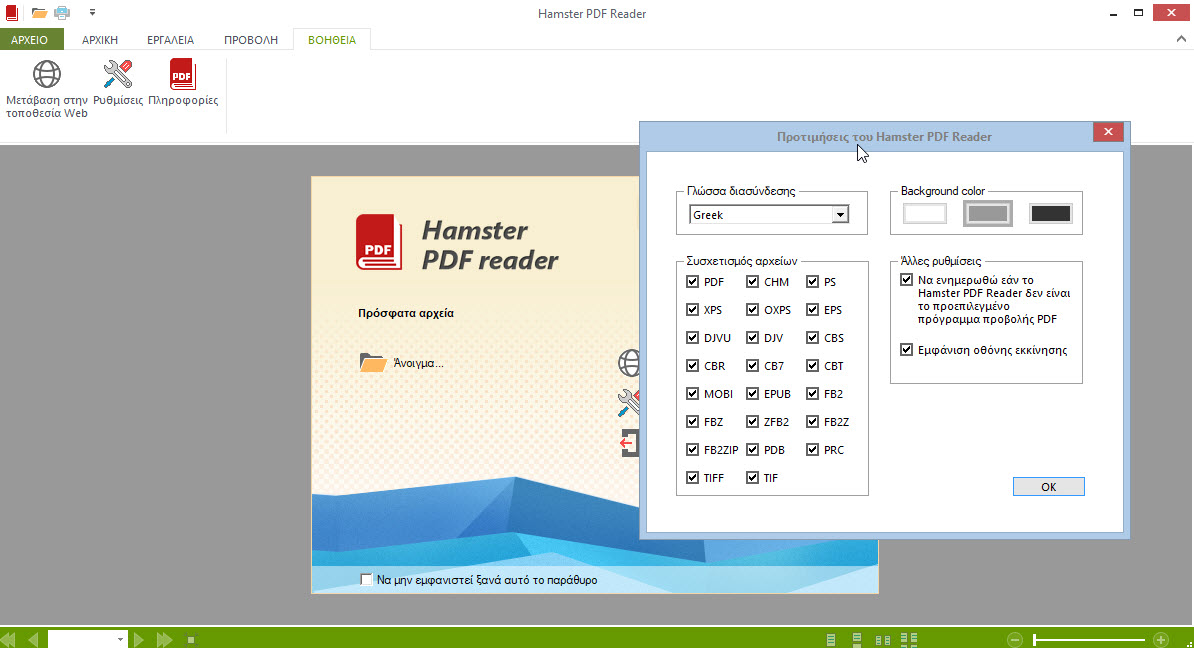
Task: Click the Συσχετισμός αρχείων group label
Action: (x=742, y=261)
